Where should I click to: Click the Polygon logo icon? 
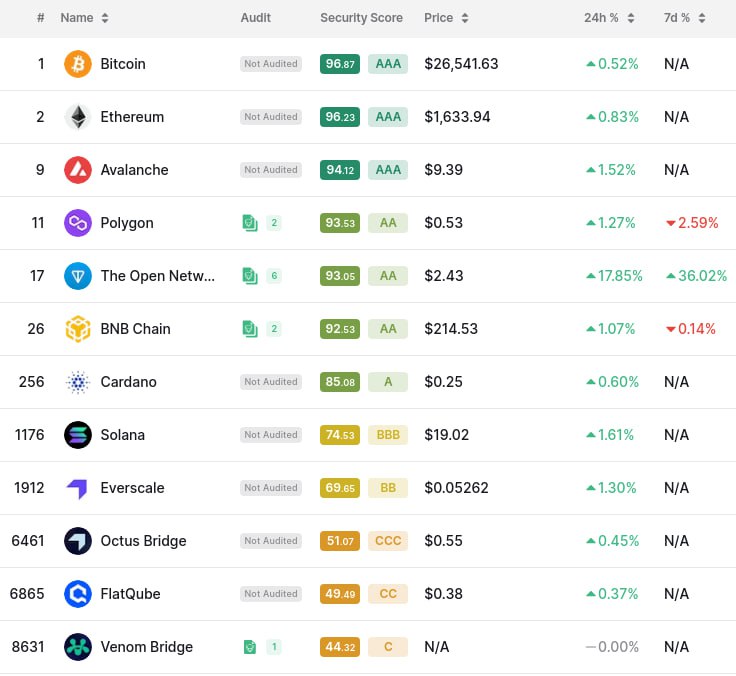[77, 223]
